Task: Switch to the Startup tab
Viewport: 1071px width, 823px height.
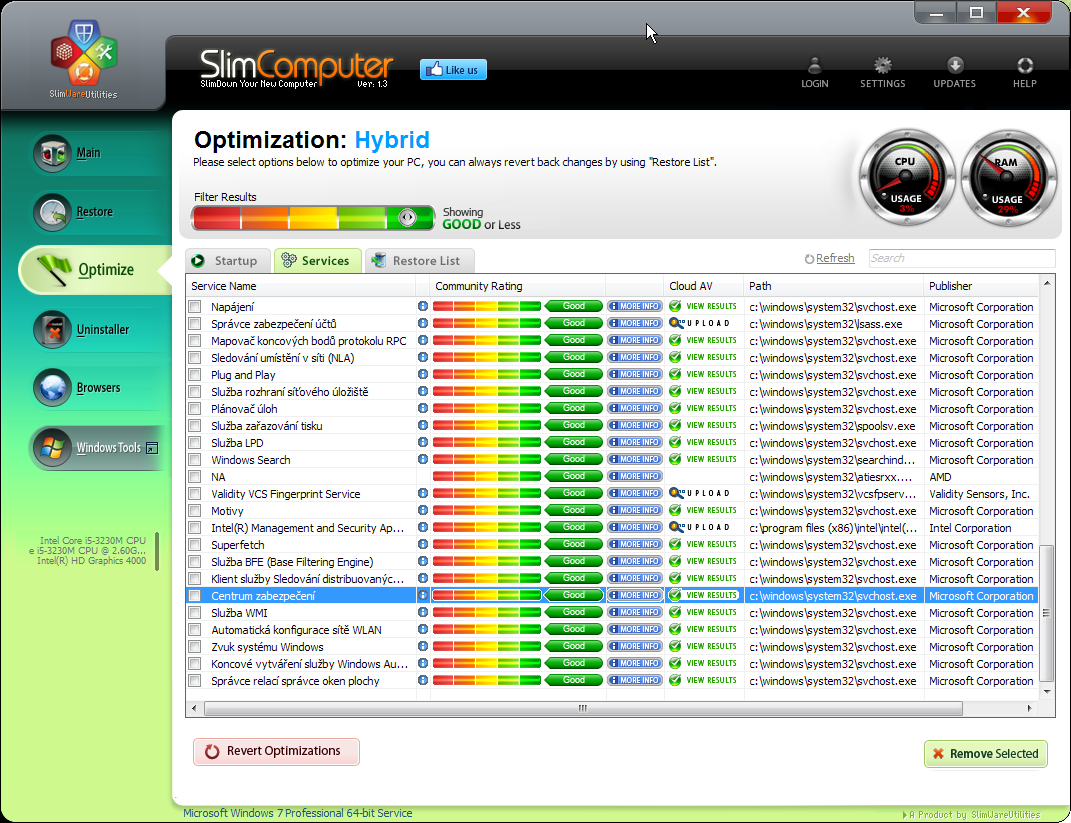Action: coord(227,261)
